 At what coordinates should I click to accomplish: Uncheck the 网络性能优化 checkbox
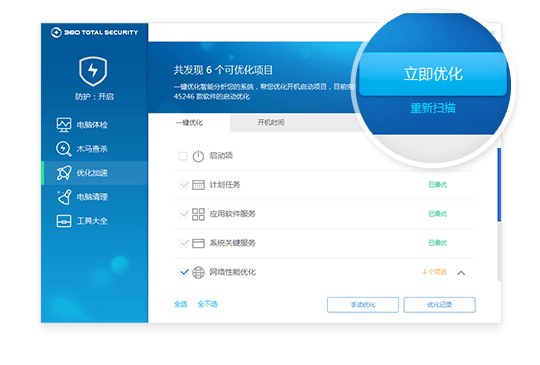point(184,272)
